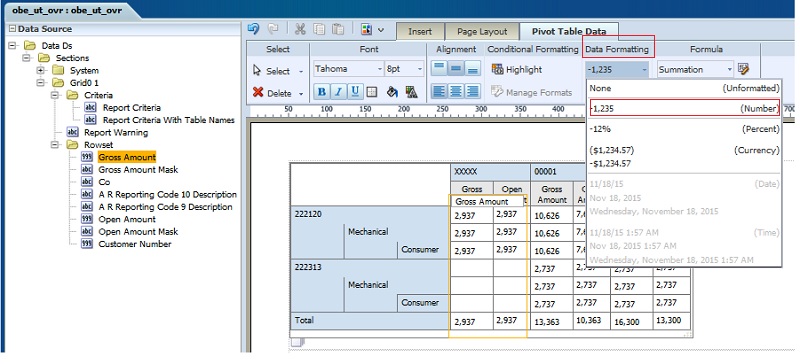The width and height of the screenshot is (800, 364).
Task: Click the Total row label cell
Action: click(370, 320)
